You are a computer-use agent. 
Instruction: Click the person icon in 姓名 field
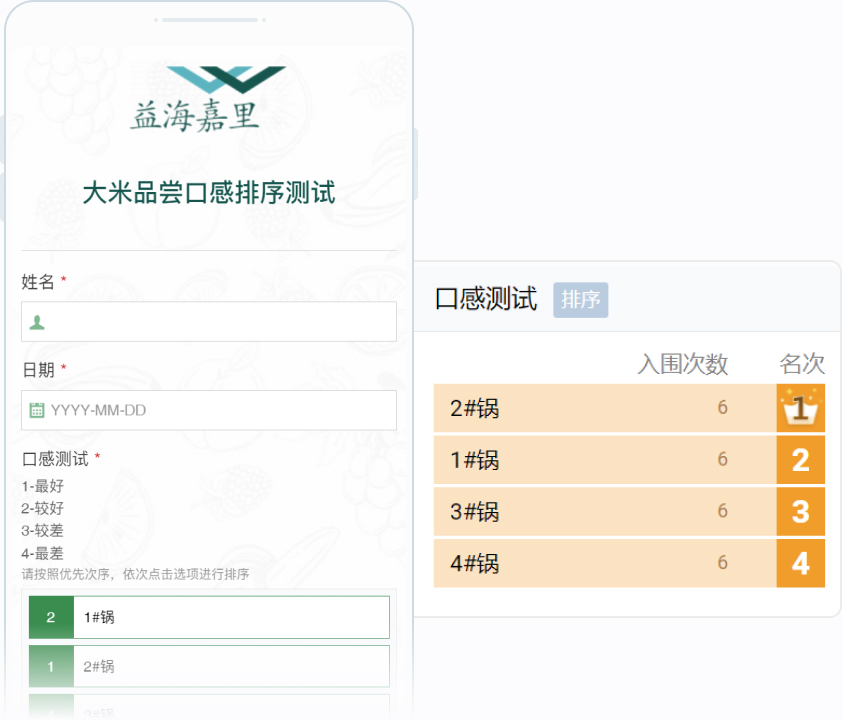(37, 322)
